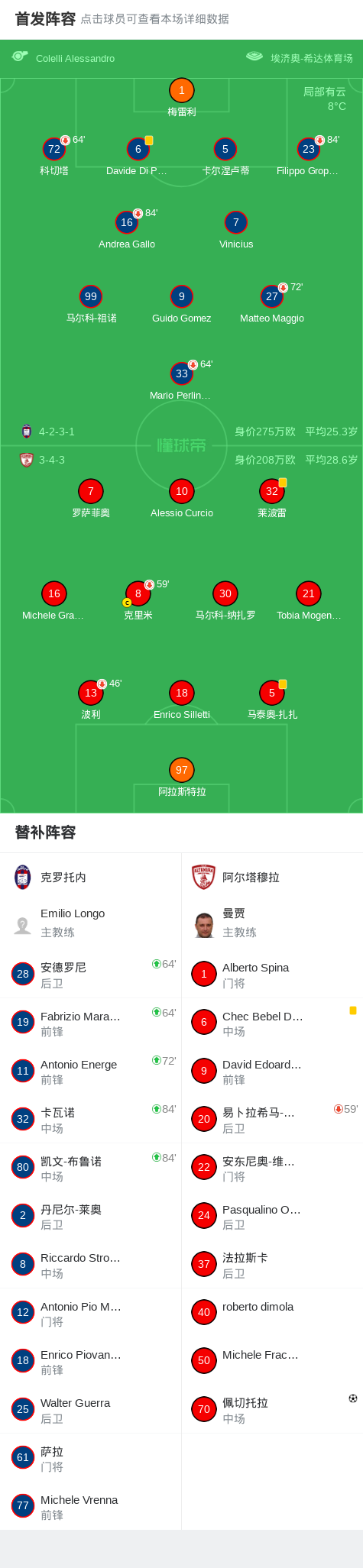
Task: Open coach Emilio Longo profile
Action: (x=91, y=923)
